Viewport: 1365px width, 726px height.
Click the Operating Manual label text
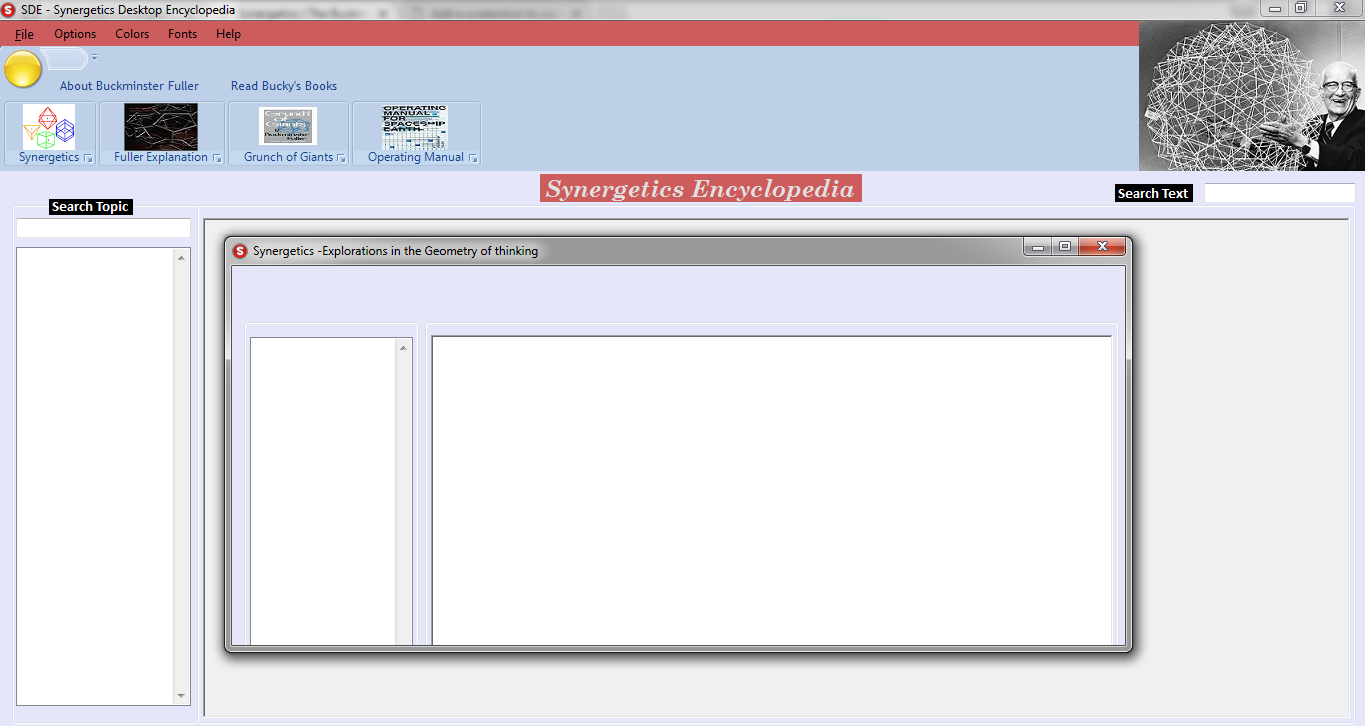click(x=416, y=157)
